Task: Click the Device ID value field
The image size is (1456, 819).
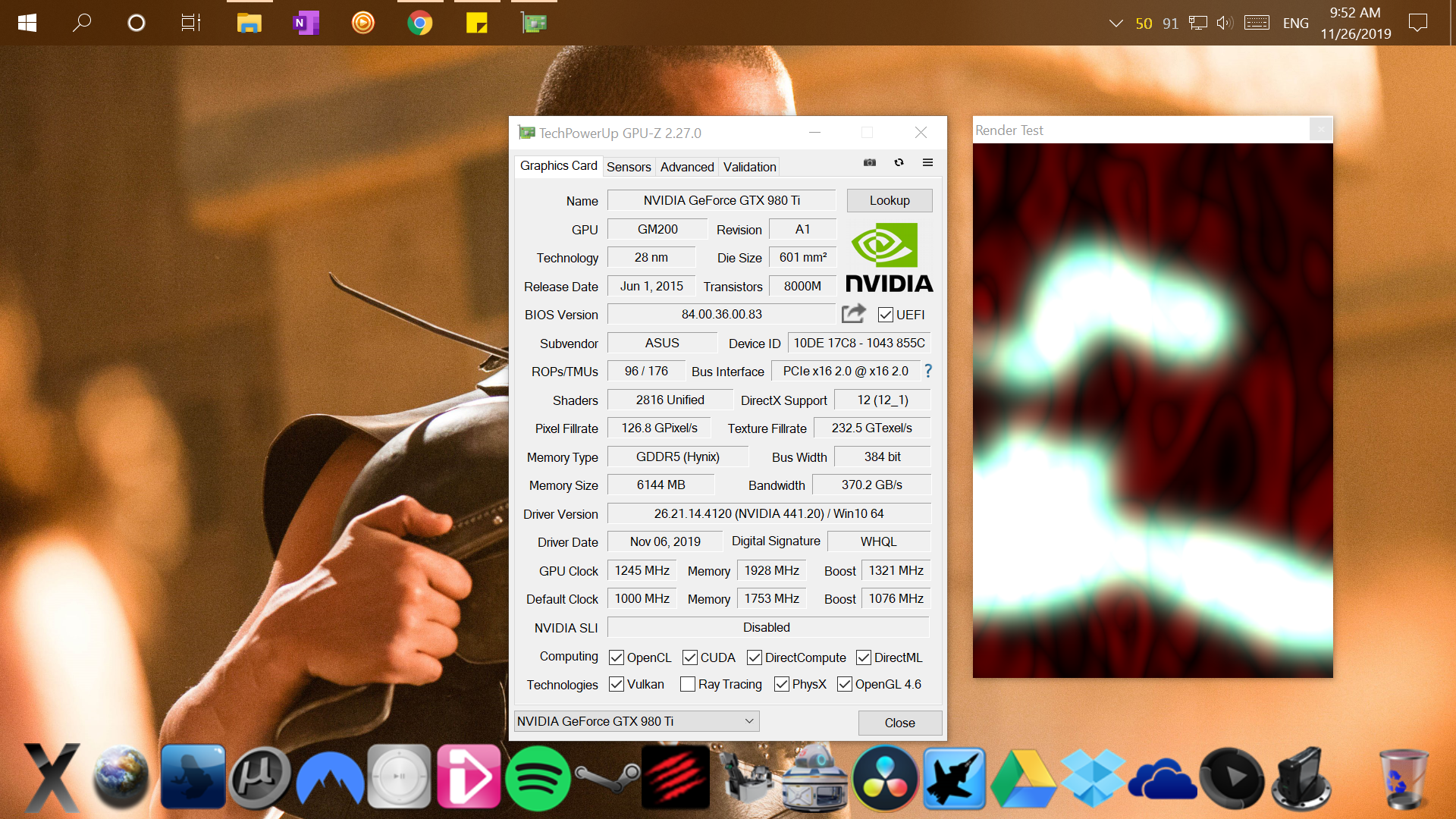Action: tap(859, 343)
